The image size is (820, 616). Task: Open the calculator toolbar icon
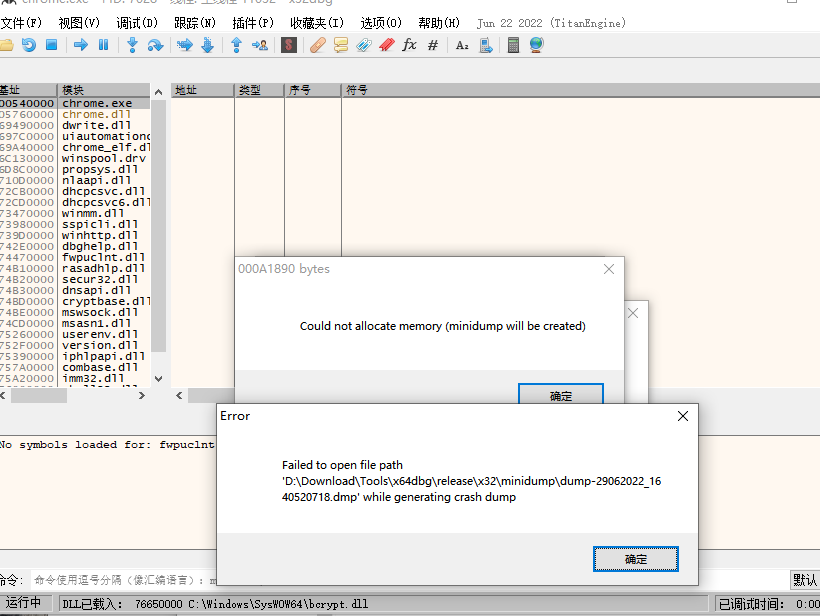pos(513,45)
